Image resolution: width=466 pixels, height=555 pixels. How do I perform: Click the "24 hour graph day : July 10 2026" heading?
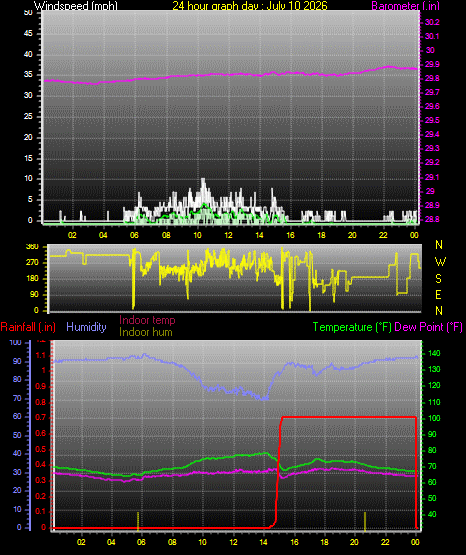point(250,6)
